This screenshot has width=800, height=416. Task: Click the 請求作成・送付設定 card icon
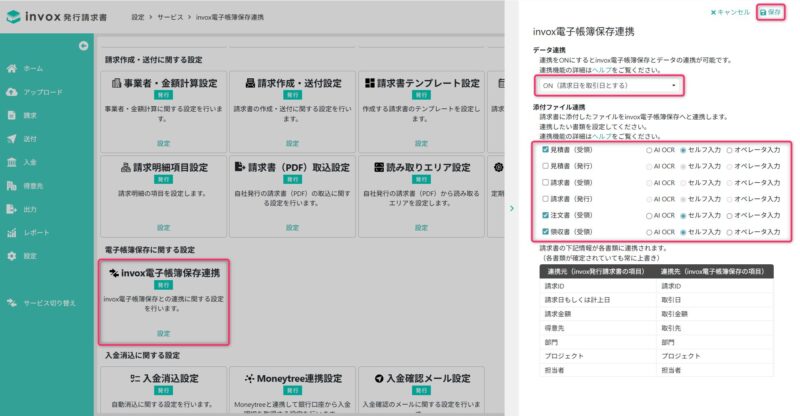[250, 83]
